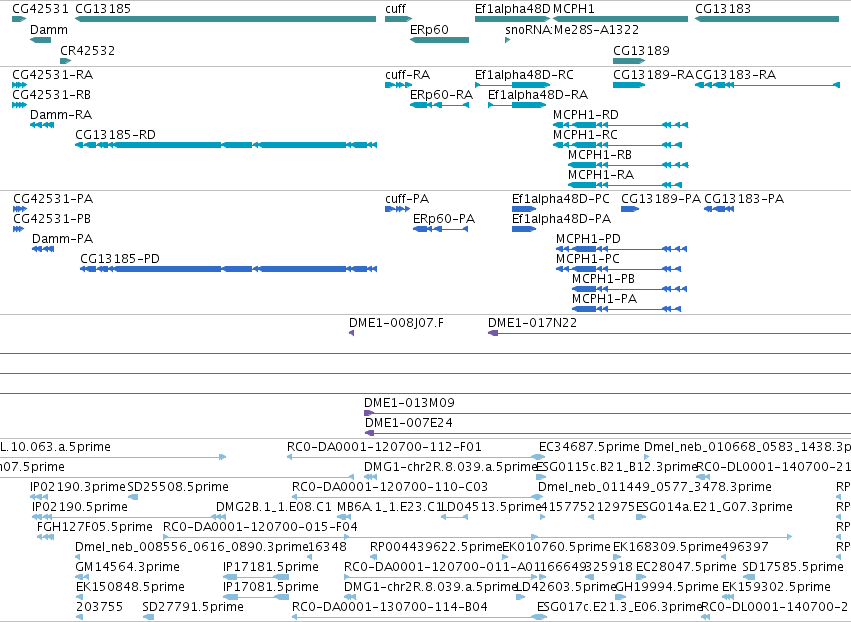Select the SD17585.5prime EST label

click(x=793, y=567)
